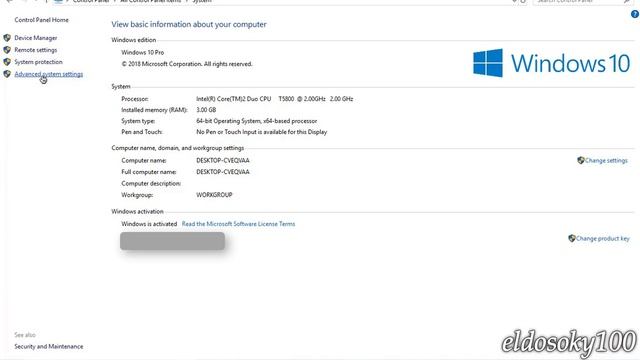
Task: Click the shield icon beside Device Manager
Action: (x=7, y=38)
